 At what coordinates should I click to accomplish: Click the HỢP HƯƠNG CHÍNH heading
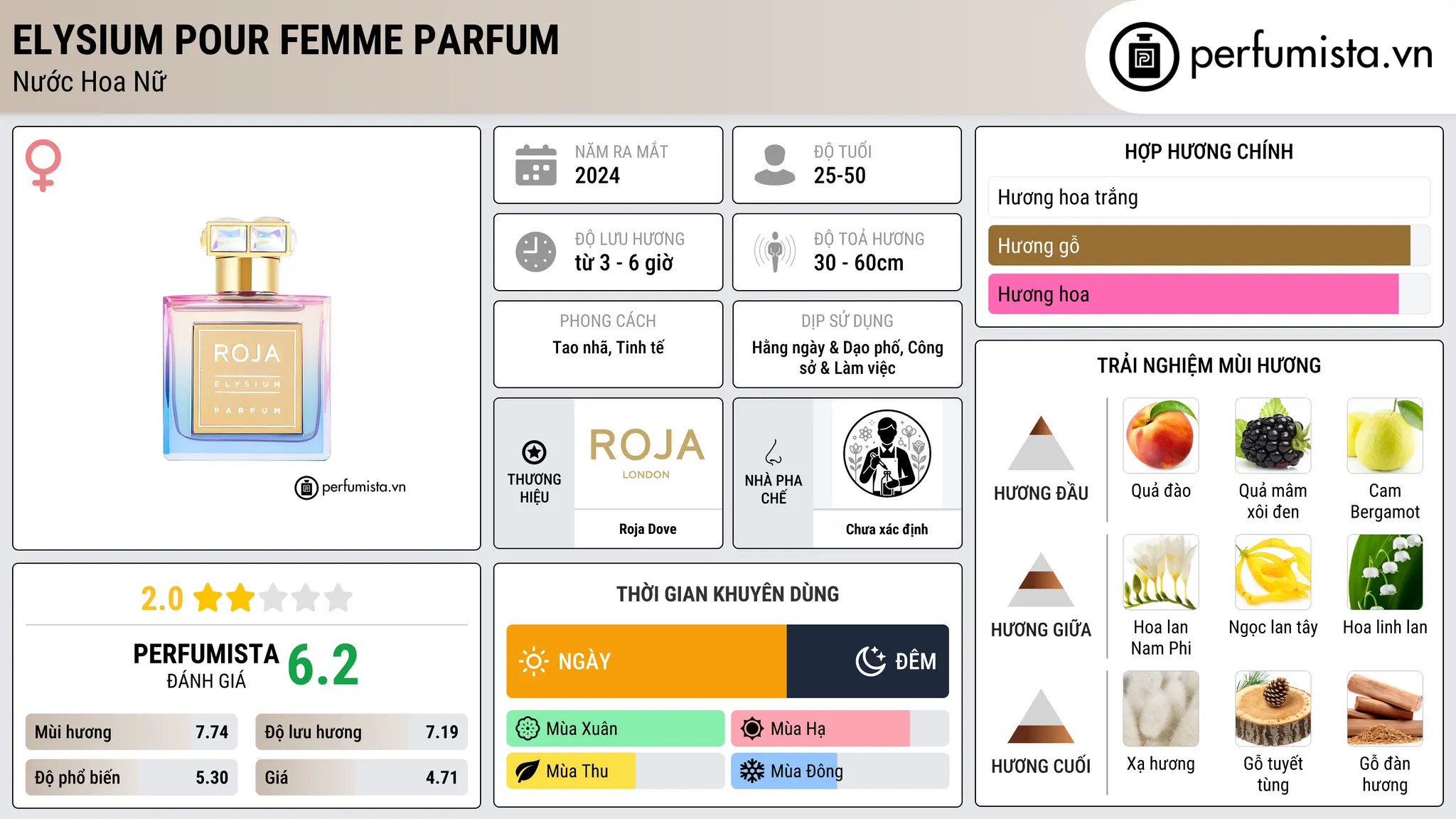(1209, 151)
